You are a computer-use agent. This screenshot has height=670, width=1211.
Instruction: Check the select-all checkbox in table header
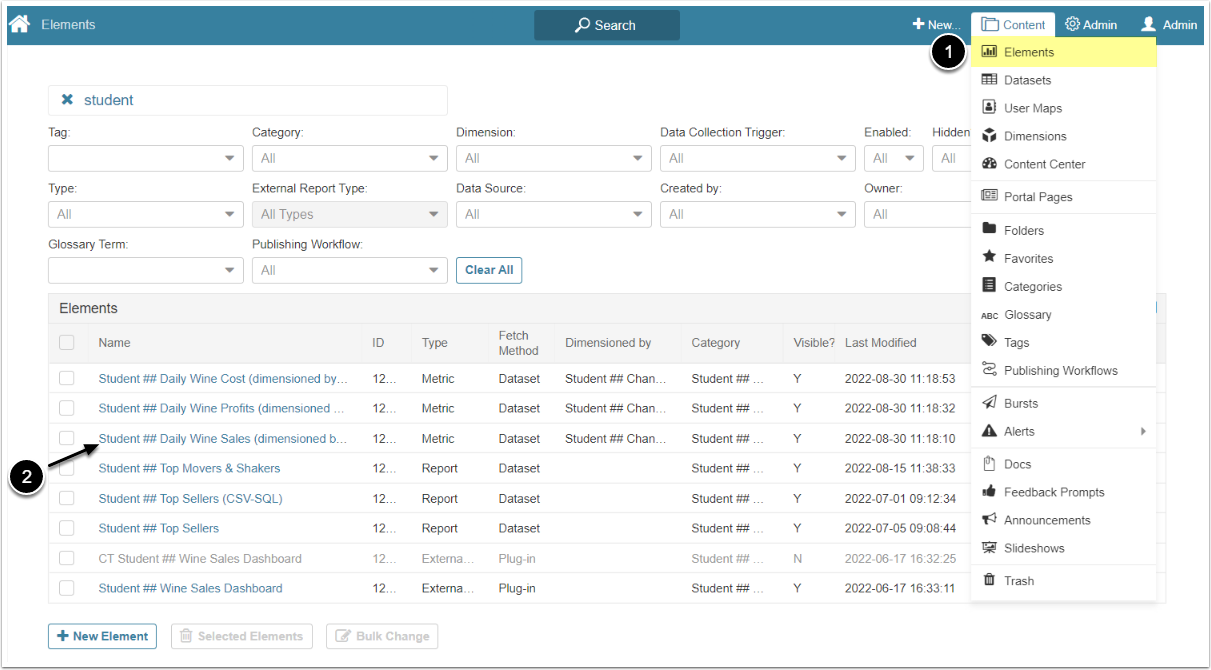point(67,343)
